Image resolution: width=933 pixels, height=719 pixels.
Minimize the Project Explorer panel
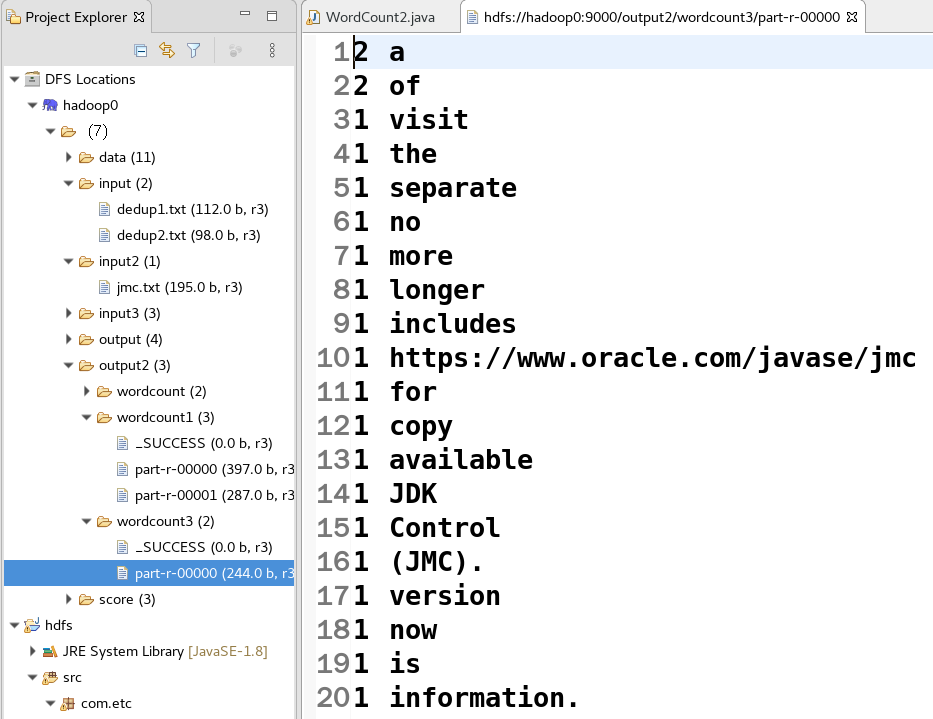245,13
